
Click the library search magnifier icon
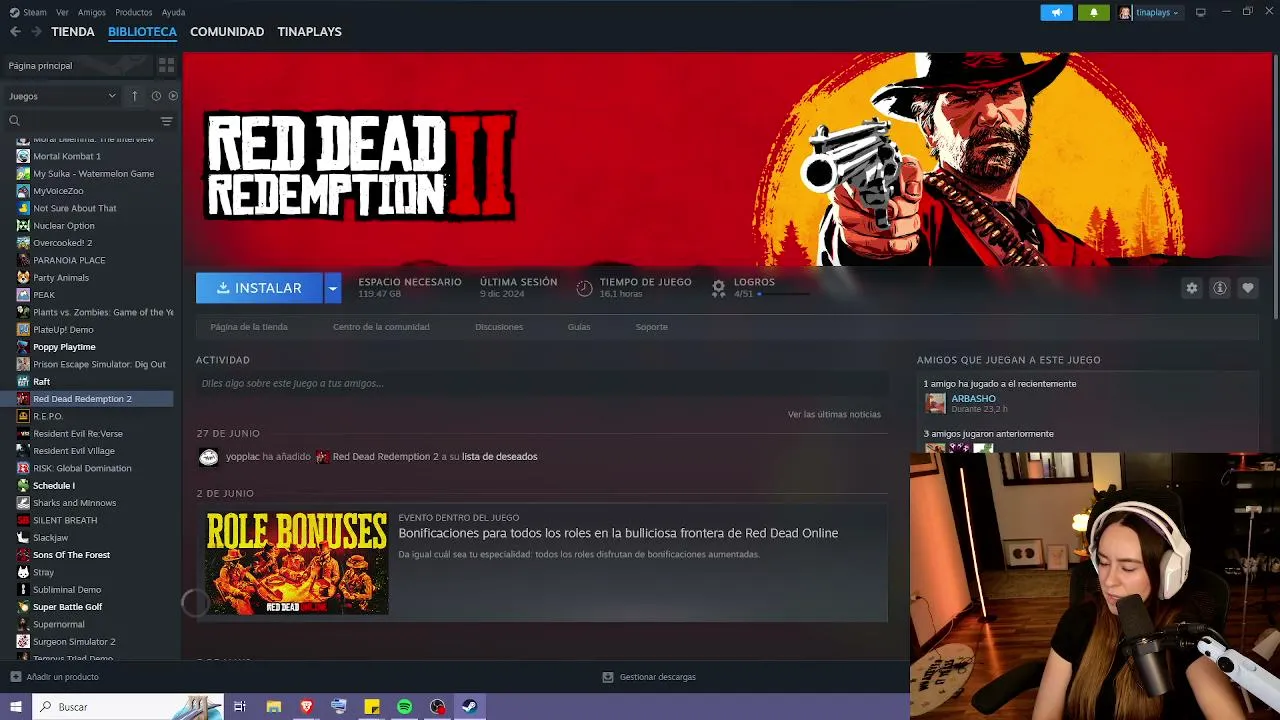[x=14, y=121]
